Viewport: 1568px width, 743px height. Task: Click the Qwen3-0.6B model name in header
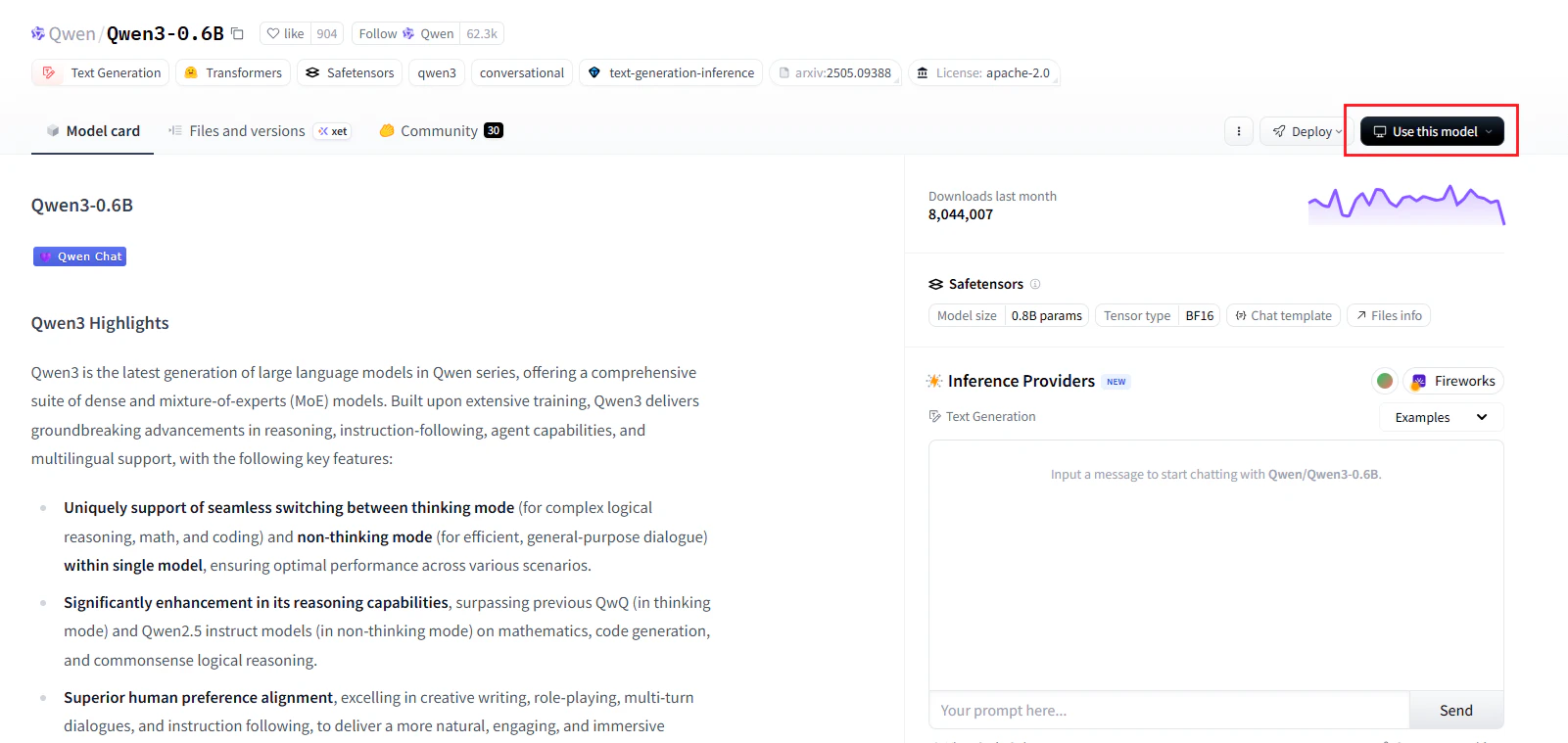click(x=166, y=33)
